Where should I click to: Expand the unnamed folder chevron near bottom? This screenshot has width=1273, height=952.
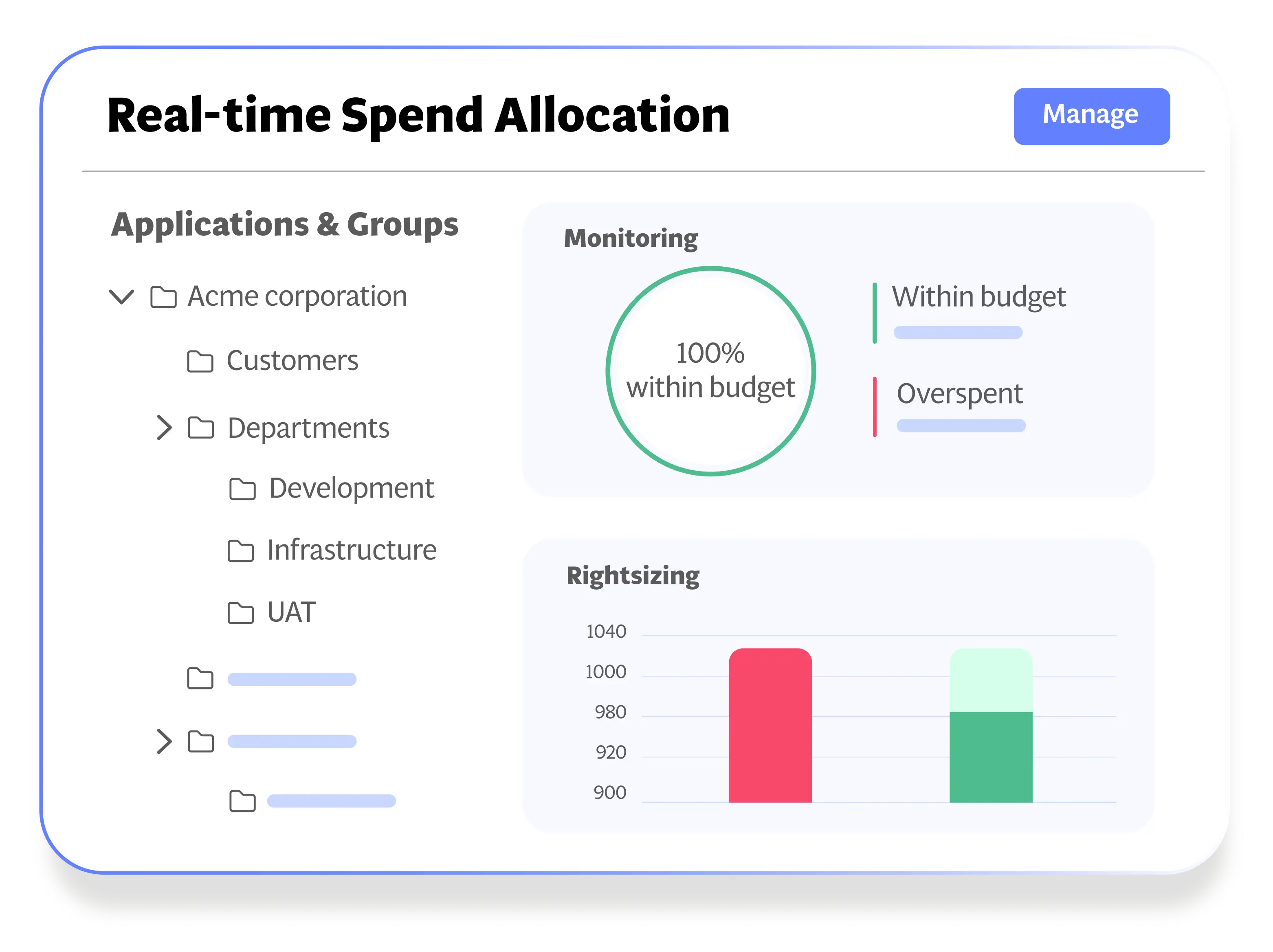pyautogui.click(x=164, y=741)
